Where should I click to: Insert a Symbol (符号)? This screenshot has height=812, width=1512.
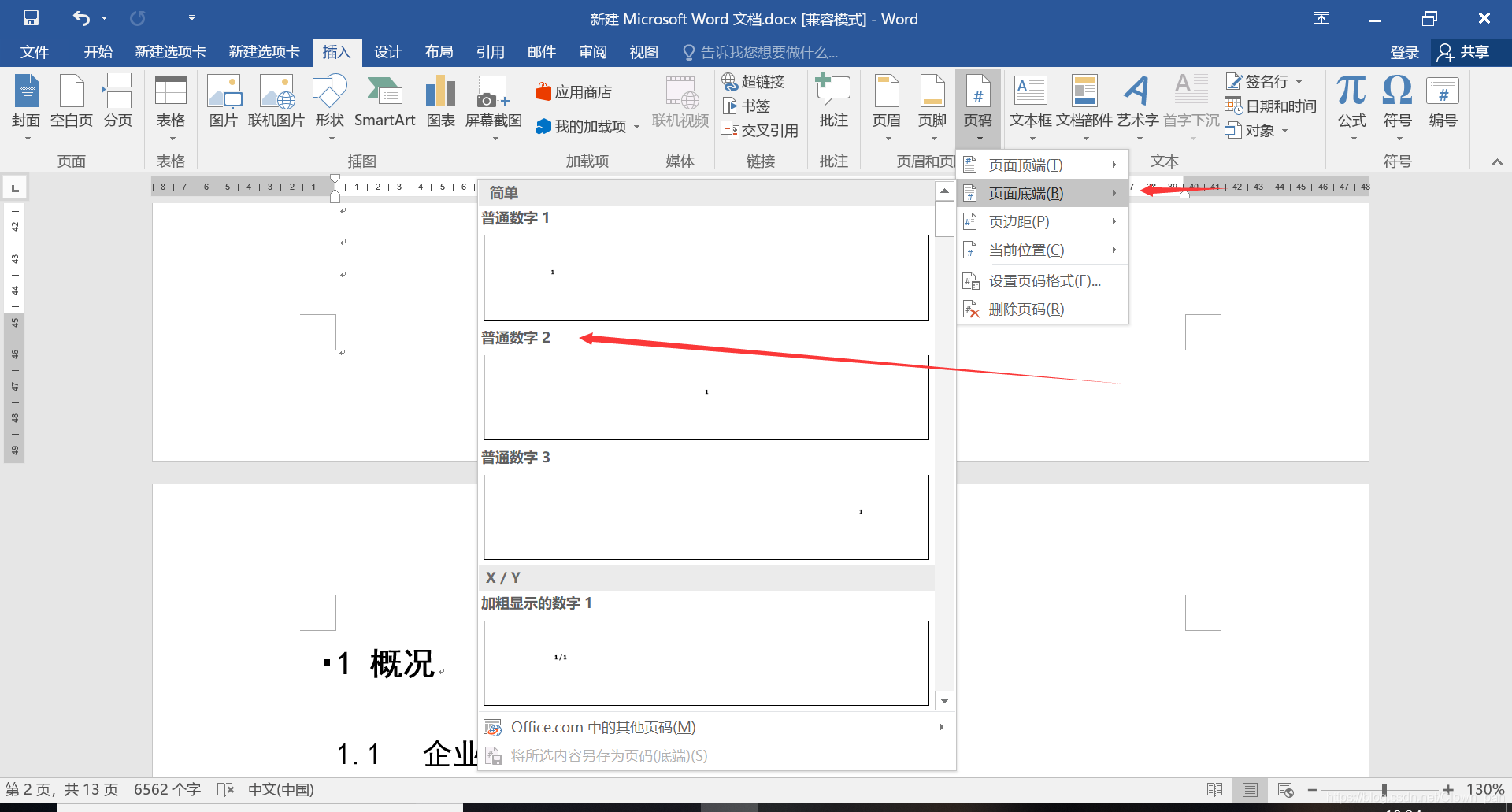click(x=1398, y=108)
